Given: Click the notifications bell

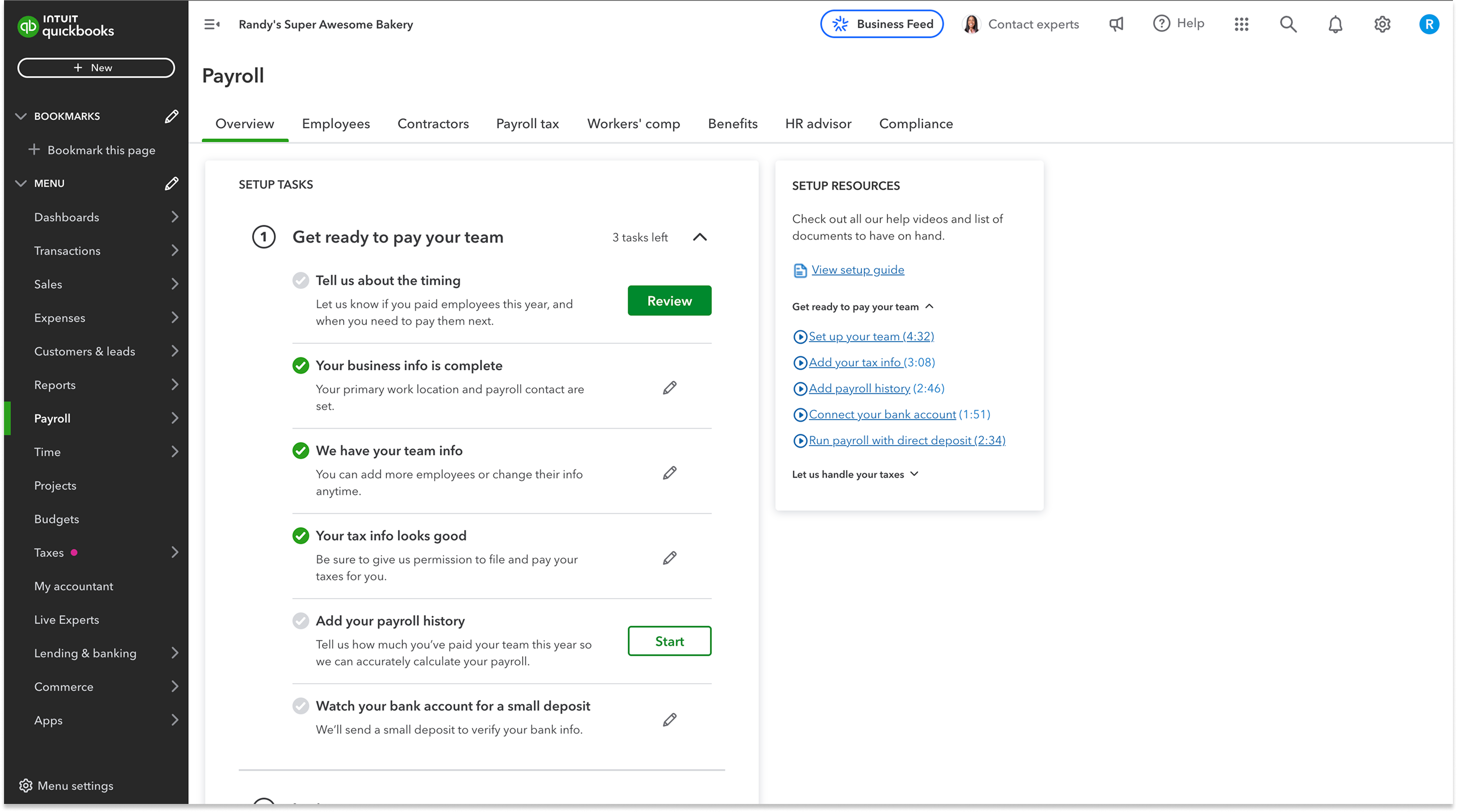Looking at the screenshot, I should pyautogui.click(x=1335, y=24).
